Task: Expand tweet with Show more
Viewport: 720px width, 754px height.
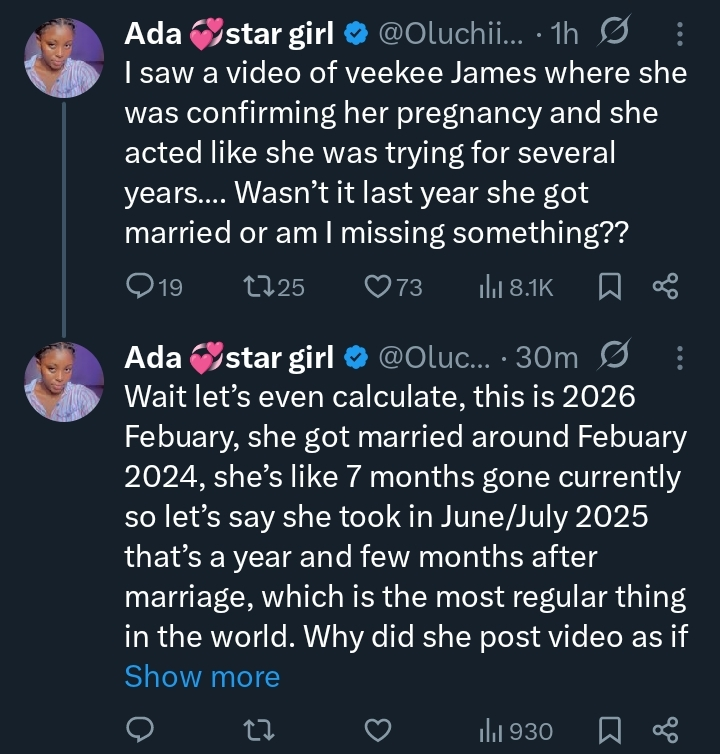Action: pos(202,677)
